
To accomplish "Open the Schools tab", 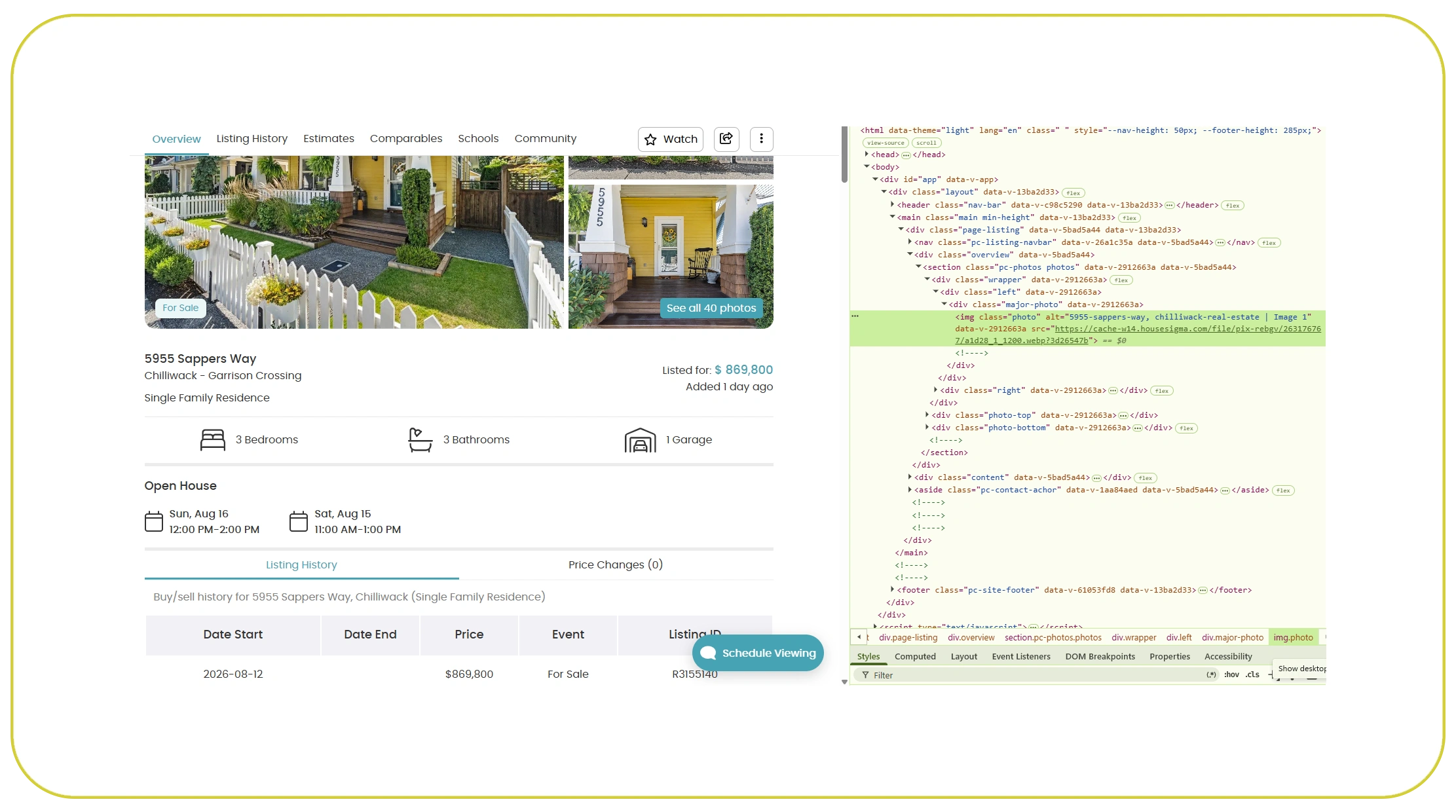I will pos(478,139).
